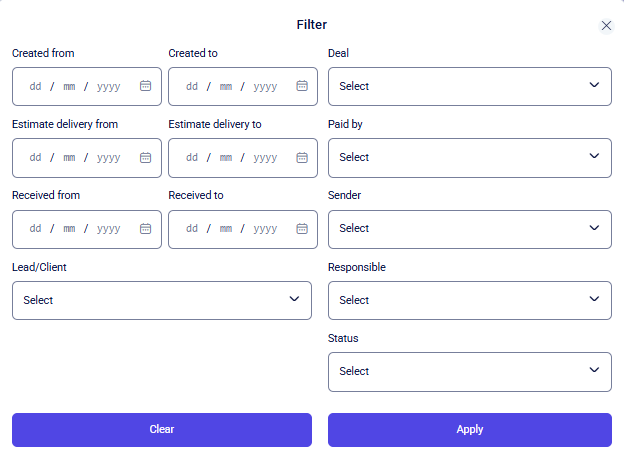This screenshot has width=624, height=457.
Task: Expand the Status dropdown
Action: coord(469,371)
